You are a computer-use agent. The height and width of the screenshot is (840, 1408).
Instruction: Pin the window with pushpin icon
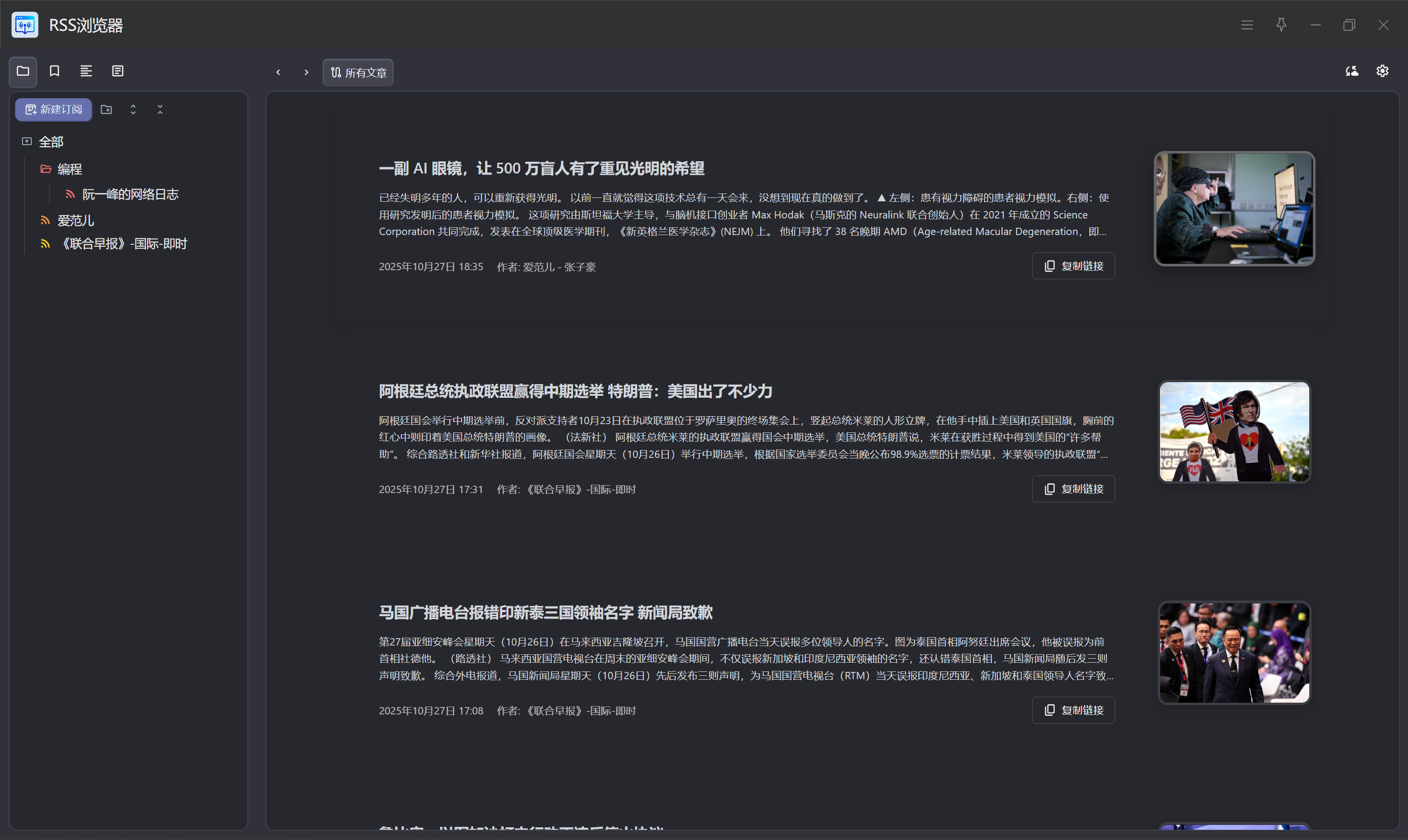point(1281,25)
